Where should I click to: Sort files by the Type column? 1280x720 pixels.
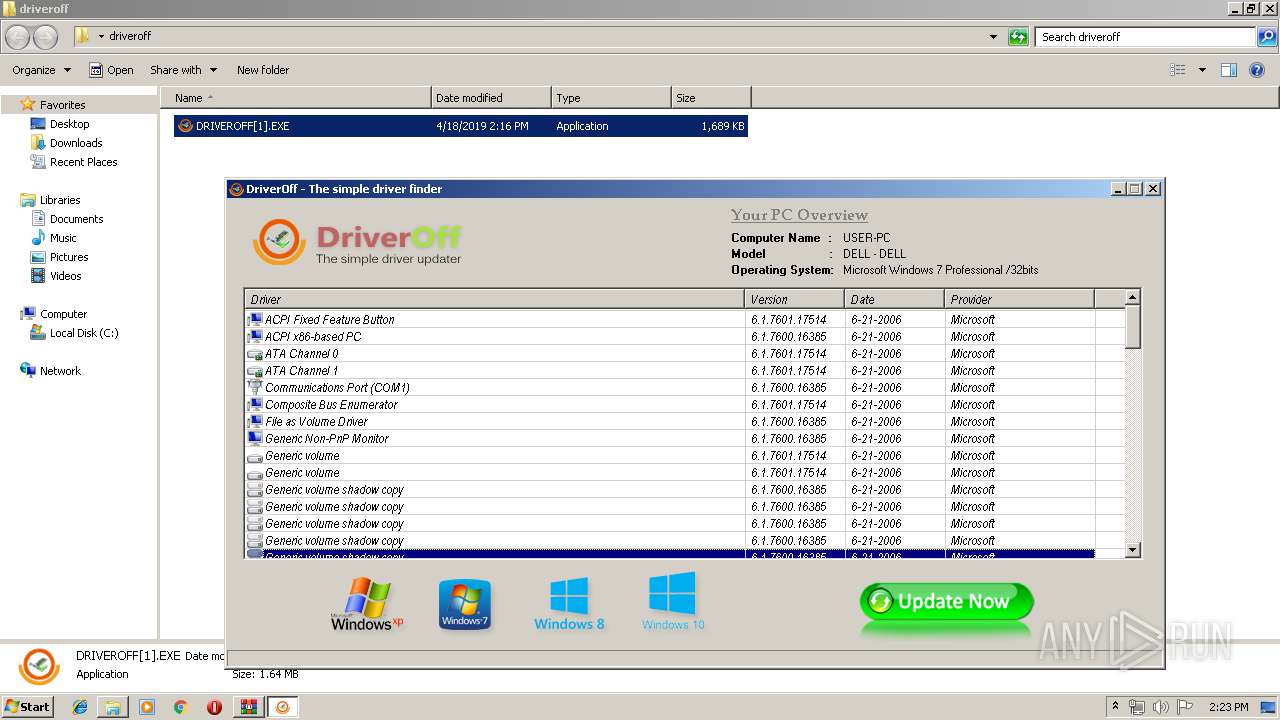click(611, 98)
